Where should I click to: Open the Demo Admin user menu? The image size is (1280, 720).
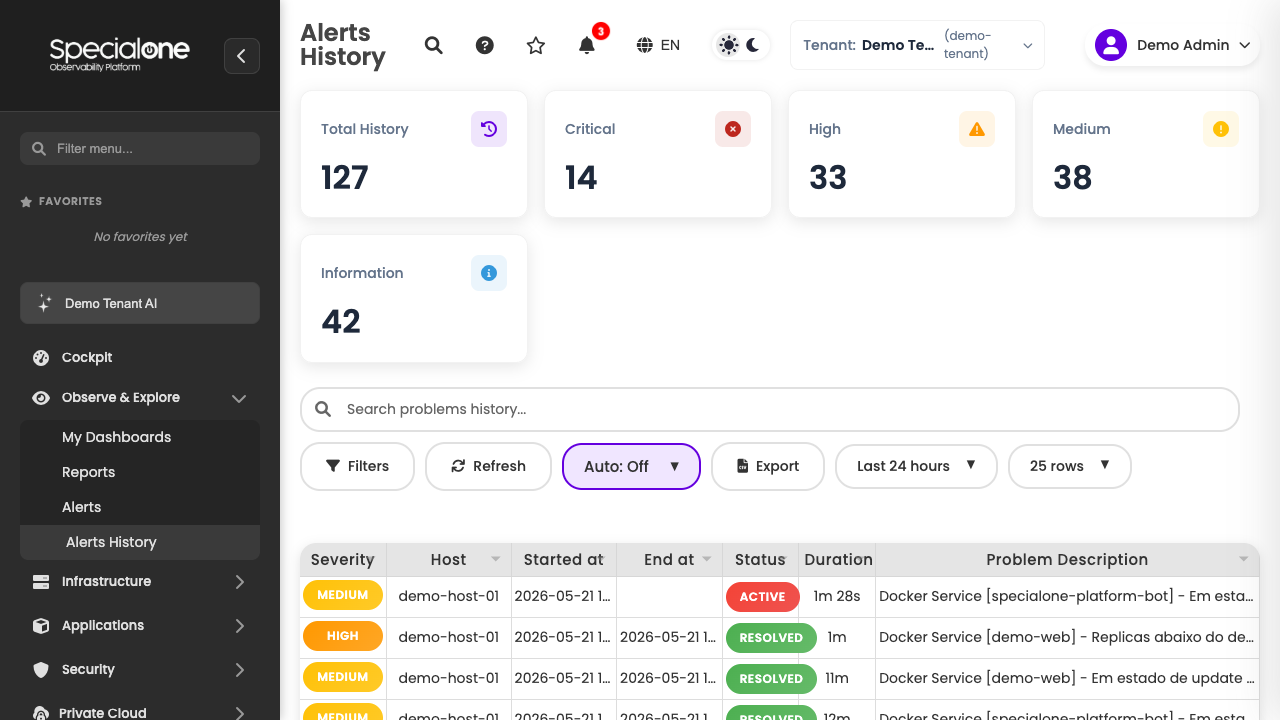click(1173, 45)
